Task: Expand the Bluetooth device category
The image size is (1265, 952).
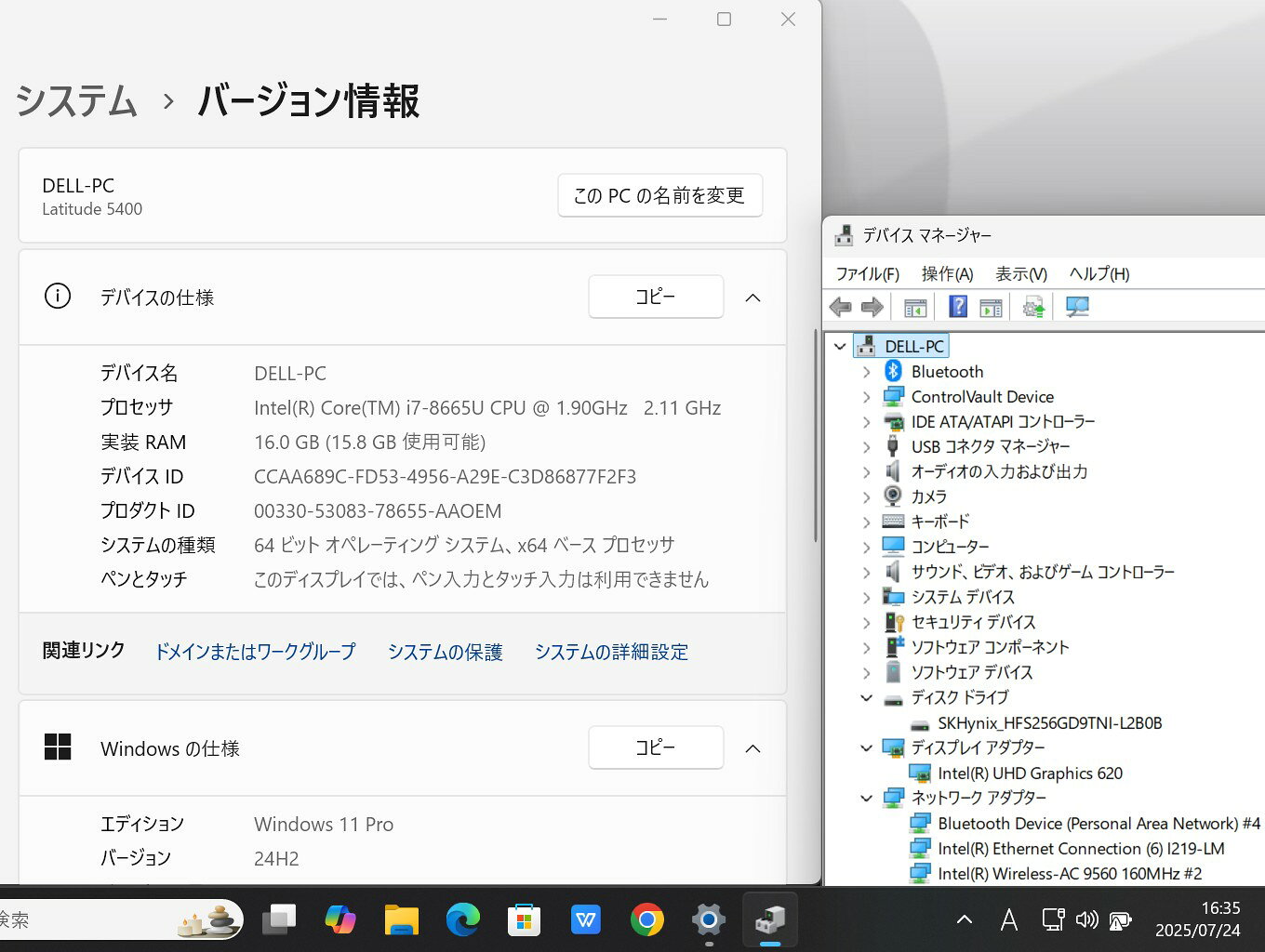Action: (866, 372)
